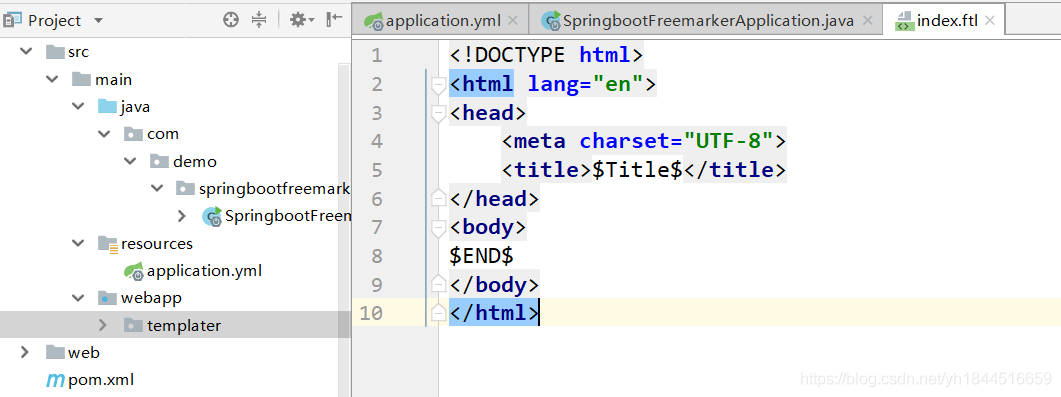Collapse the com package arrow
This screenshot has height=397, width=1061.
104,134
